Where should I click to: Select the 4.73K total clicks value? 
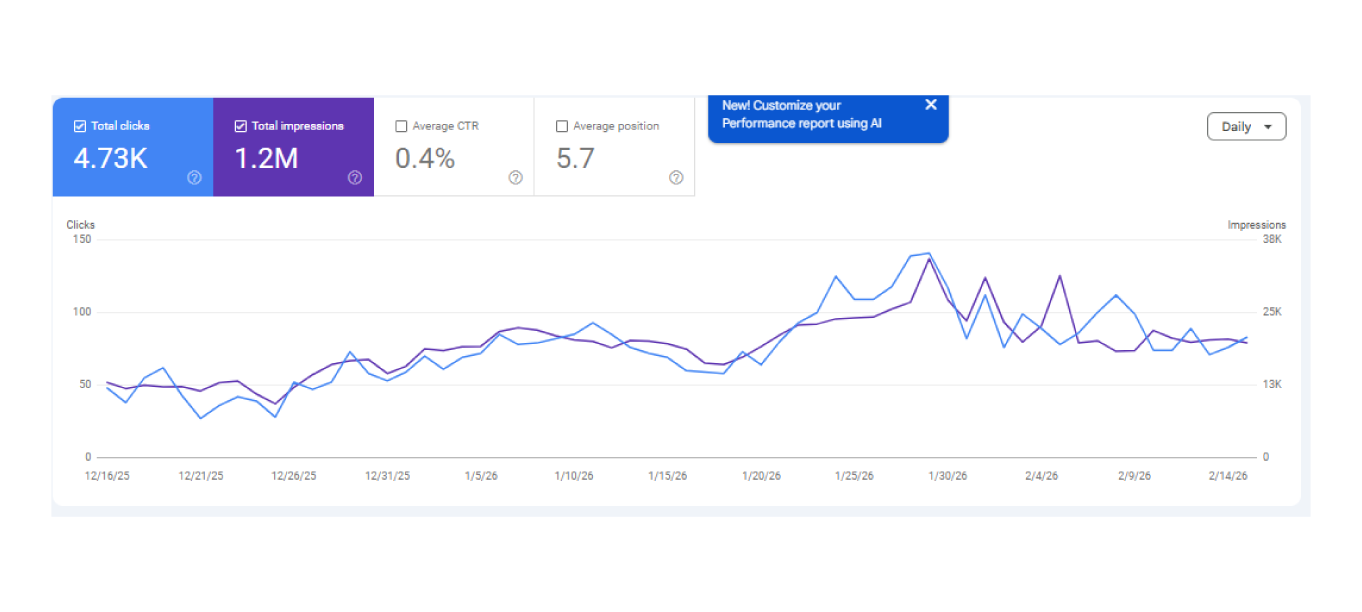coord(111,159)
